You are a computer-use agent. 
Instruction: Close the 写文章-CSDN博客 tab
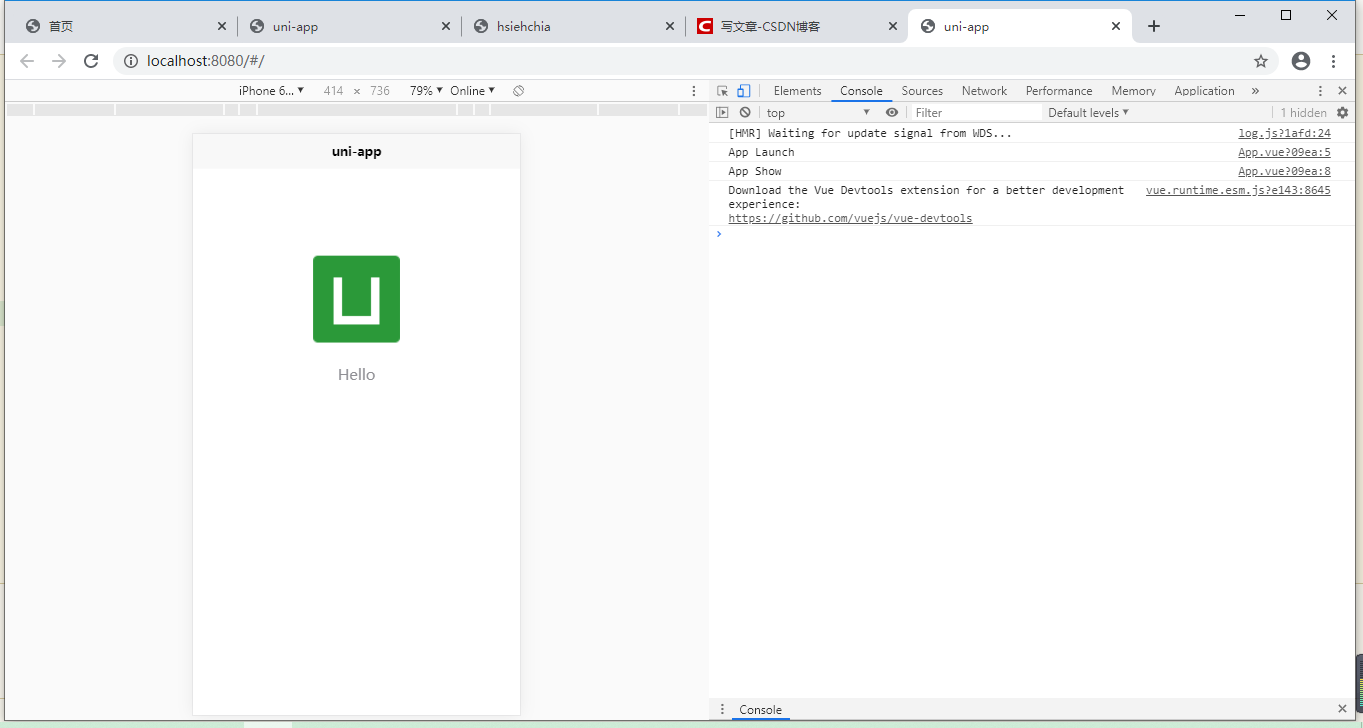893,27
